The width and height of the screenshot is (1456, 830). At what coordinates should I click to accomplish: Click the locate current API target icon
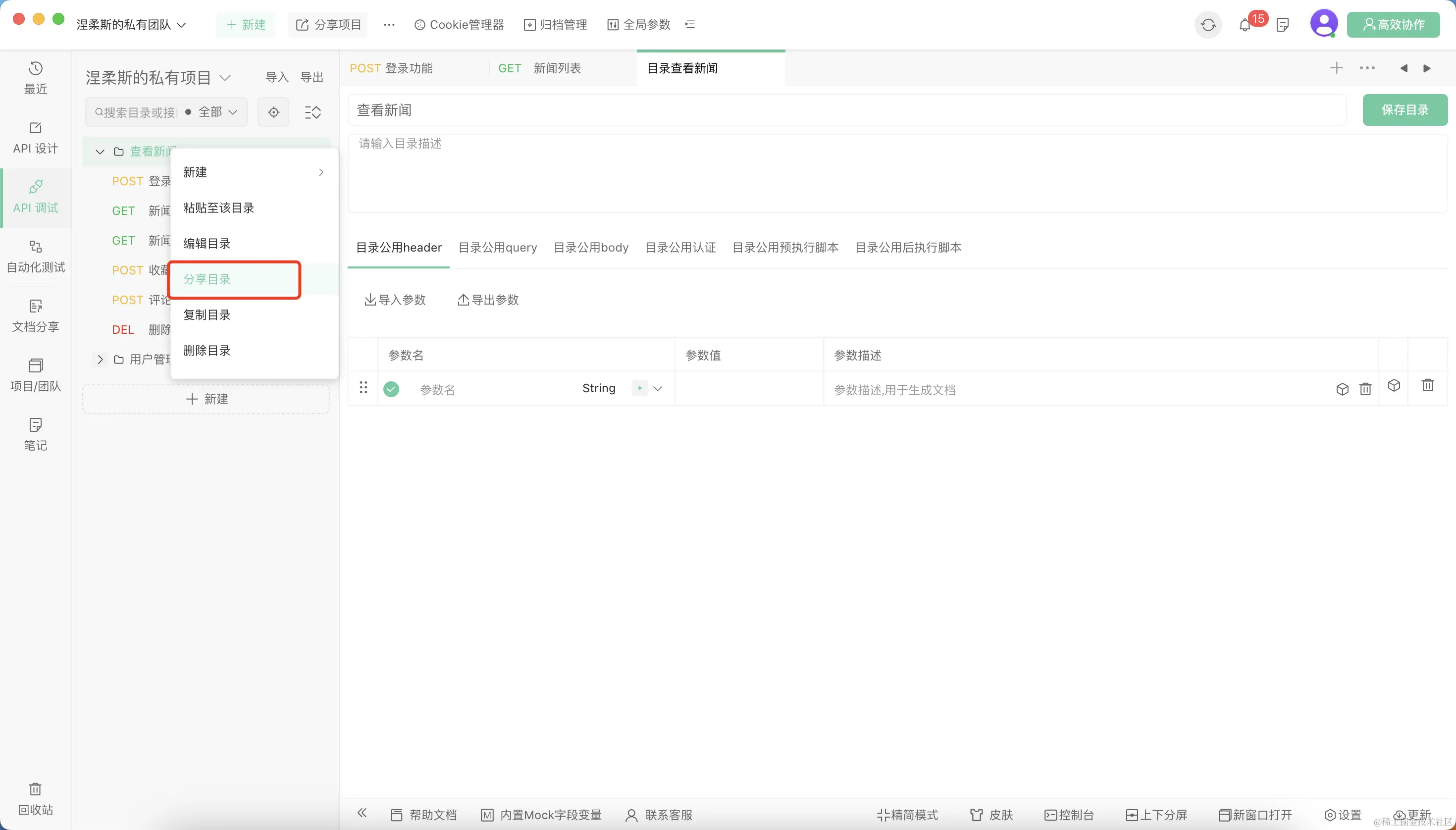coord(274,112)
